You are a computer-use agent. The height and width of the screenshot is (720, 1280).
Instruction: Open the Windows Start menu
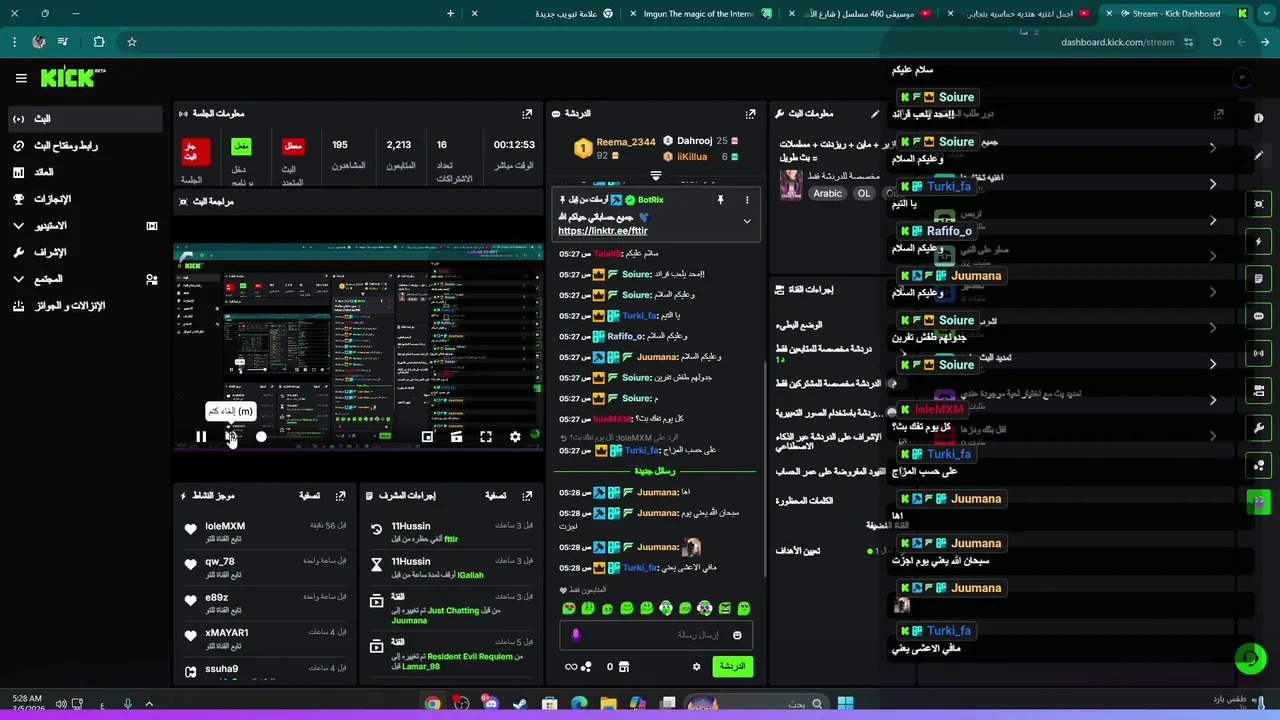tap(845, 704)
